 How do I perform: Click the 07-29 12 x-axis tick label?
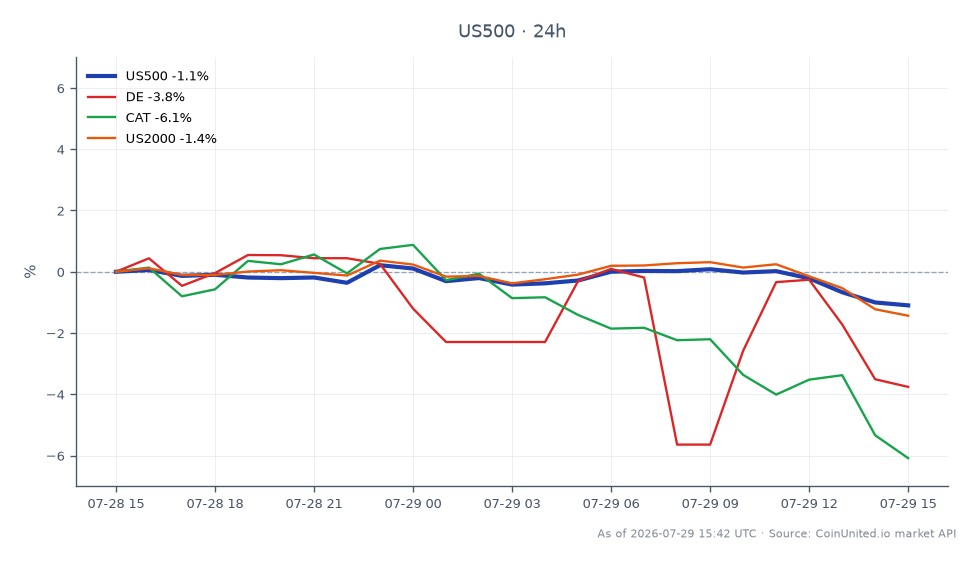click(809, 504)
